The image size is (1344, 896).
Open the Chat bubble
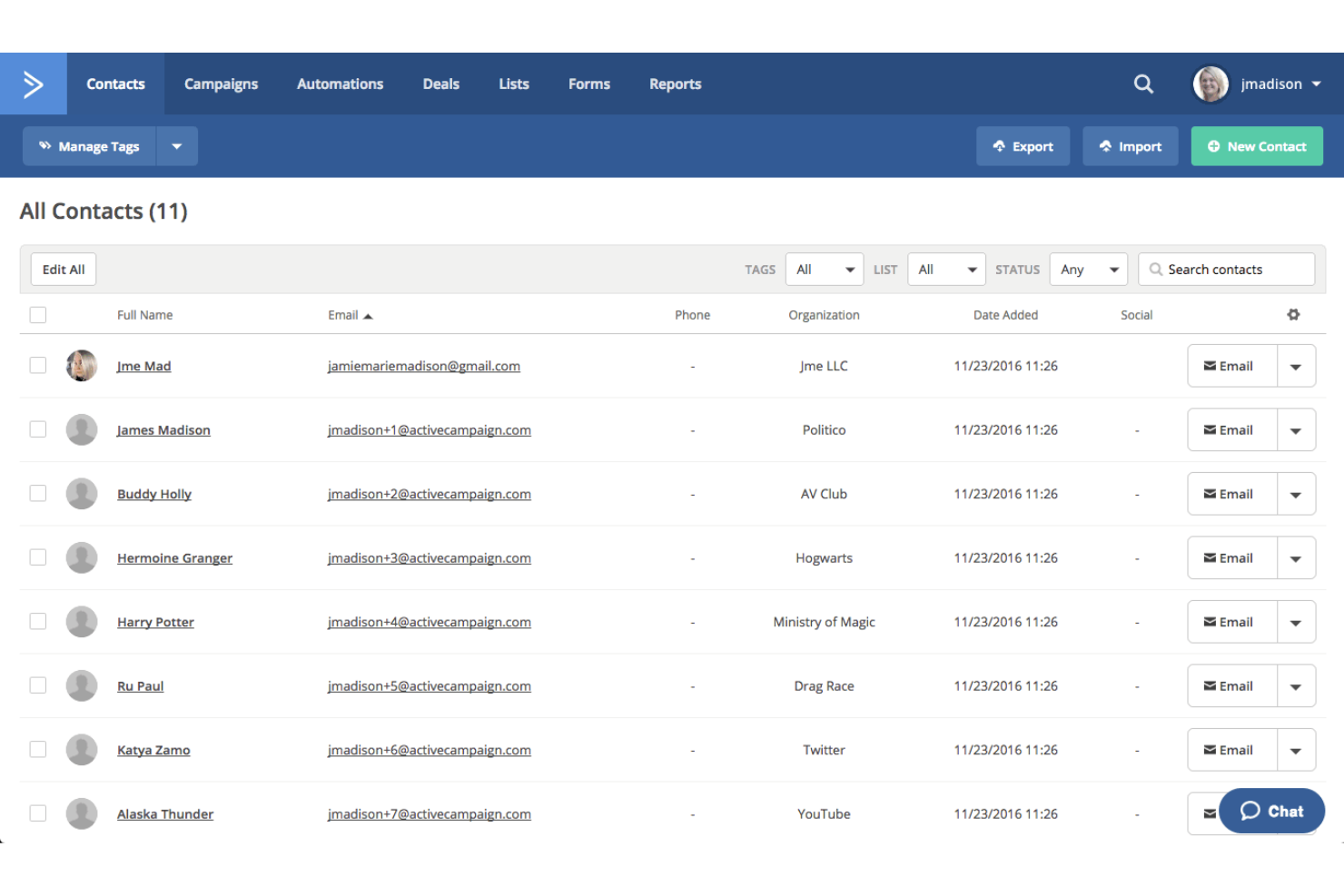1271,811
